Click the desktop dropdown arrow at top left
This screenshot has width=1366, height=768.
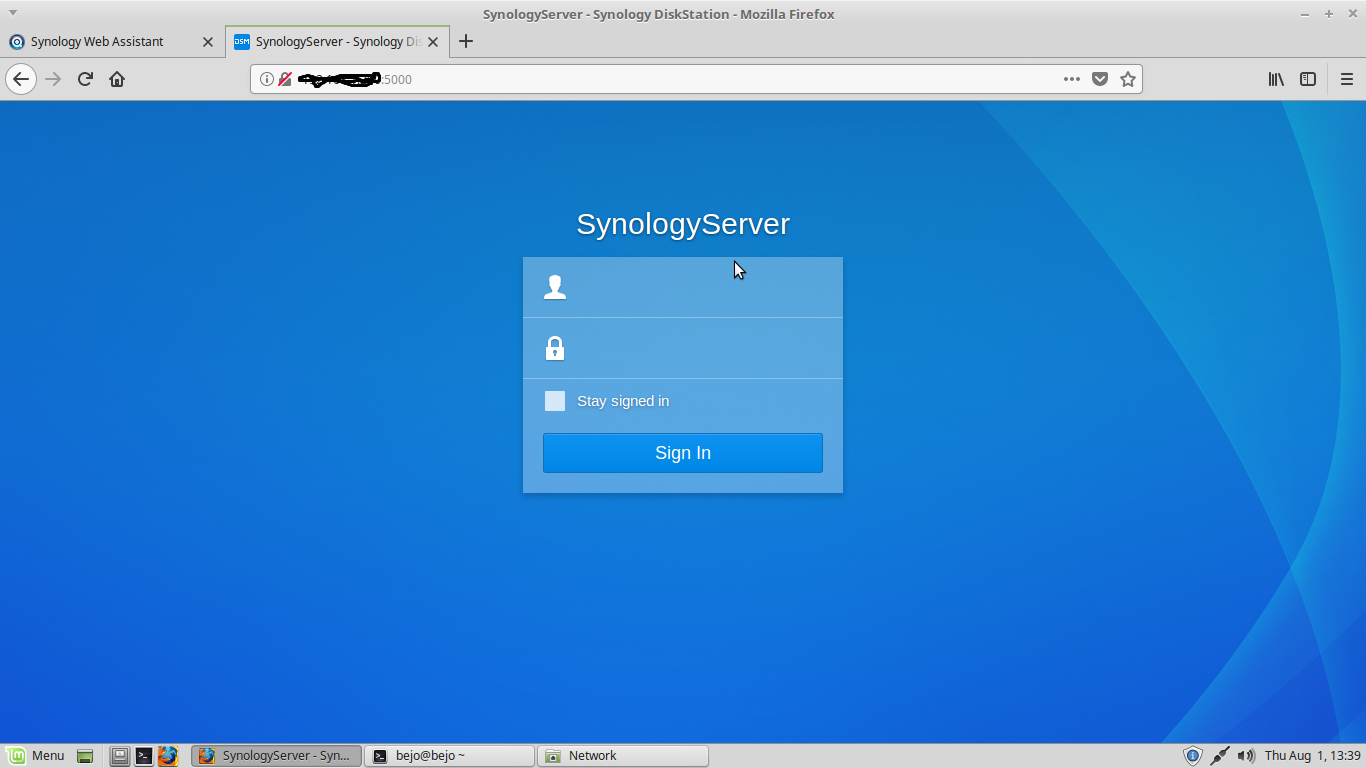(11, 11)
